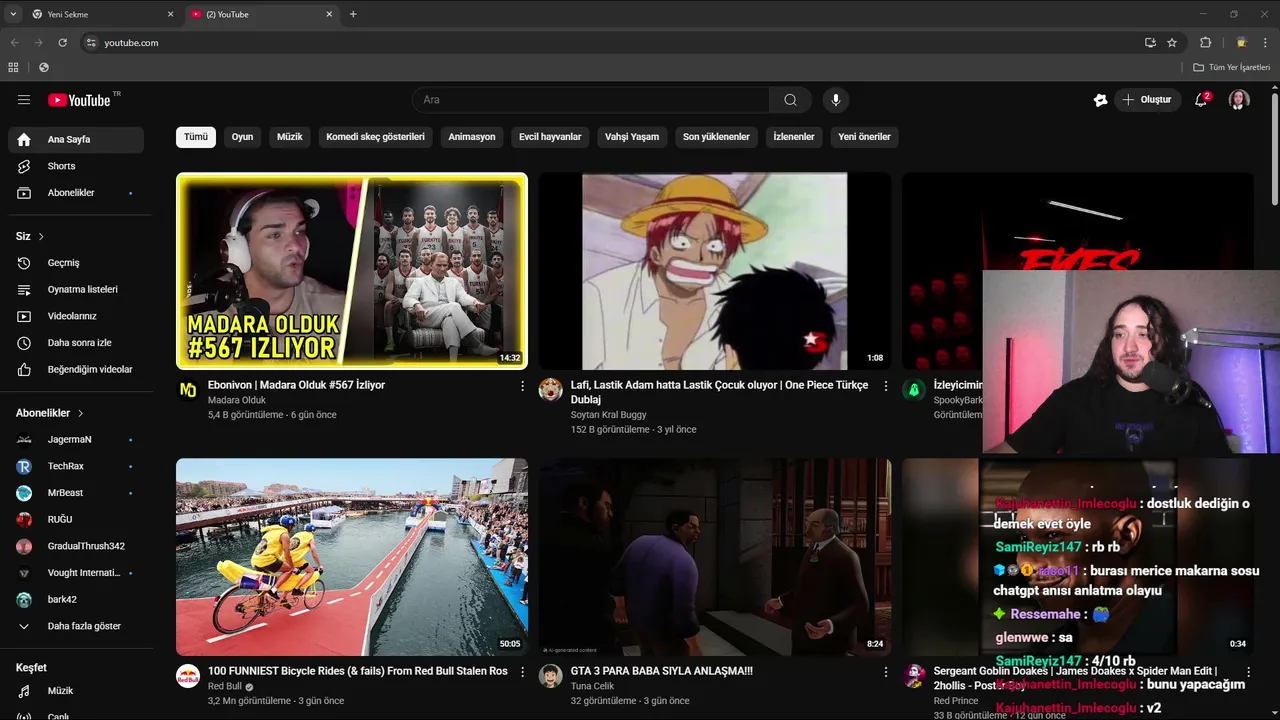Screen dimensions: 1280x720
Task: Open Shorts from the sidebar
Action: click(x=76, y=166)
